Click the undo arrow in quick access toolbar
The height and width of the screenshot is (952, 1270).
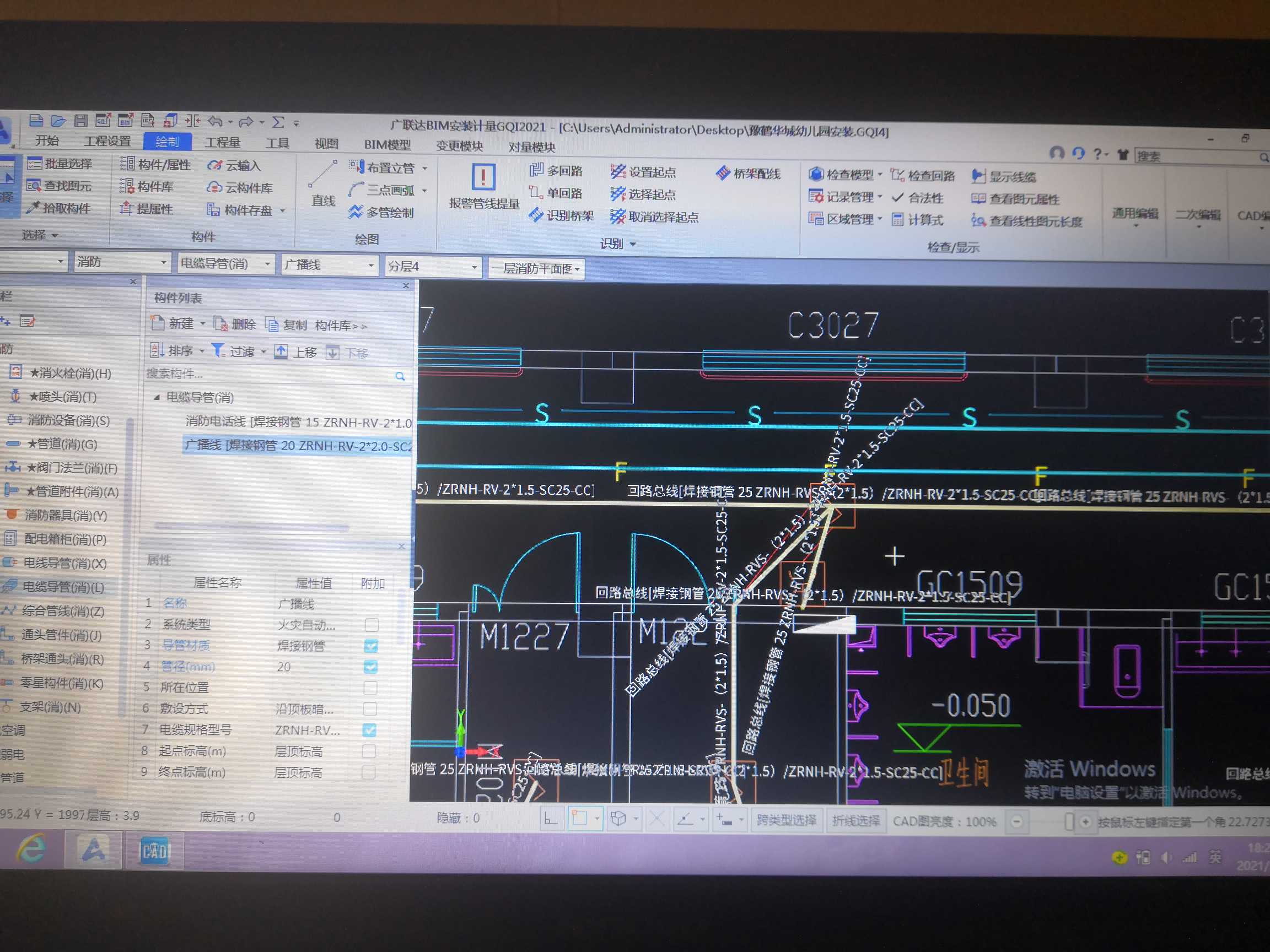[x=215, y=121]
